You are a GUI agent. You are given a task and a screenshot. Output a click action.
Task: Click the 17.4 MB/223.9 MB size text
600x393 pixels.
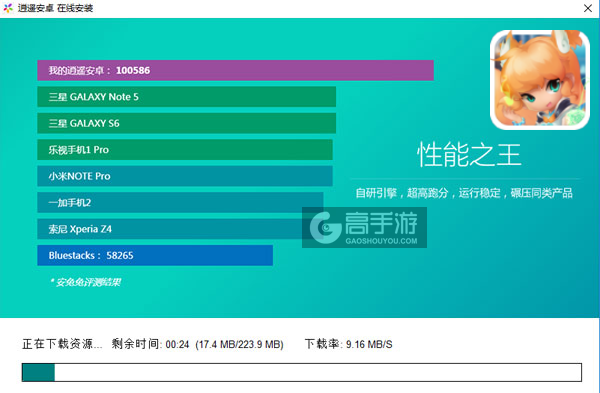click(239, 344)
